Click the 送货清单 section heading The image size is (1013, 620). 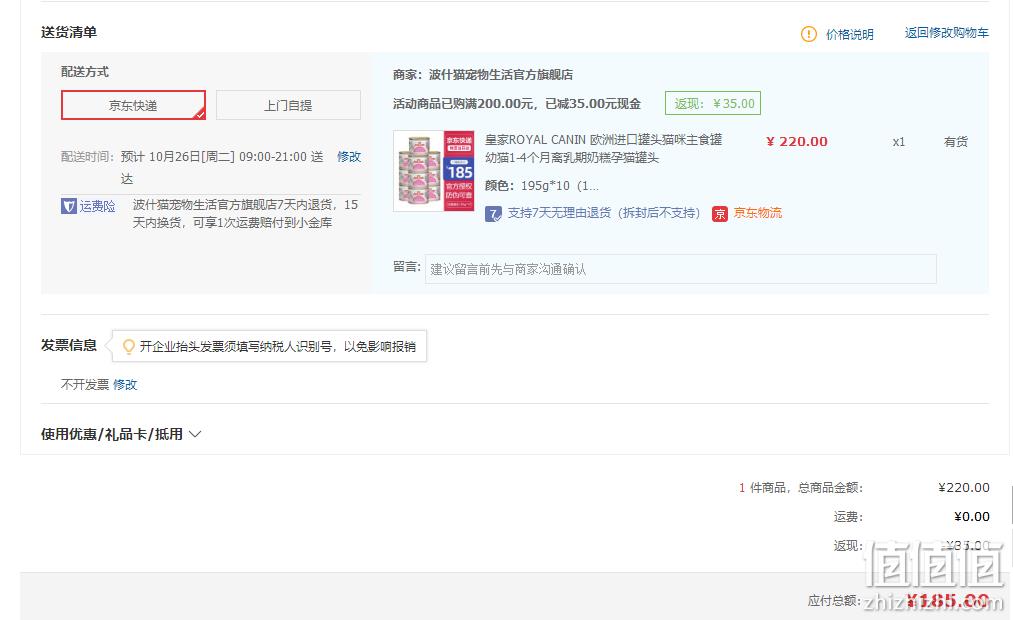[x=68, y=32]
